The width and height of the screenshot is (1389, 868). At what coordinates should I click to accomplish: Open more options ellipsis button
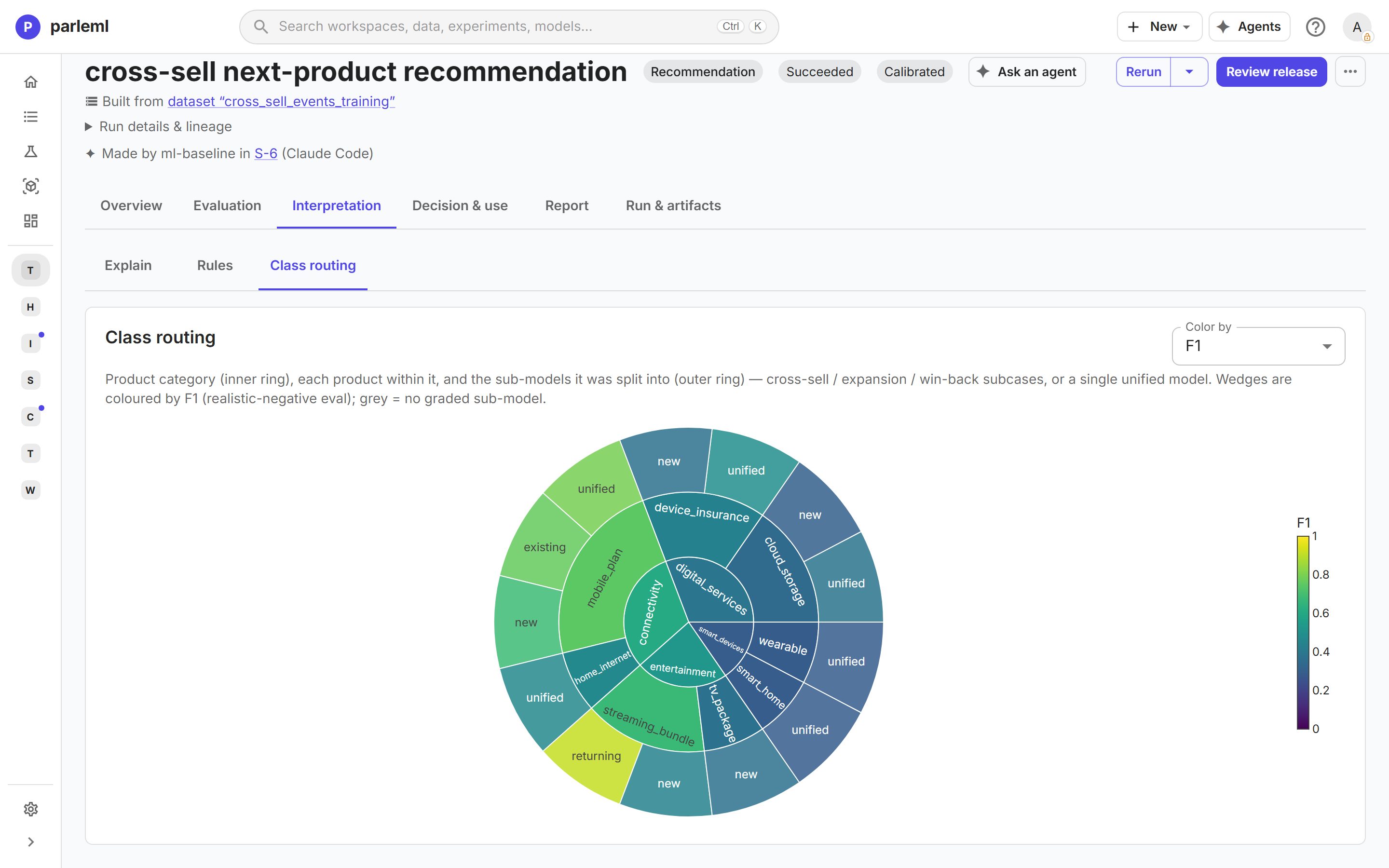click(x=1350, y=72)
